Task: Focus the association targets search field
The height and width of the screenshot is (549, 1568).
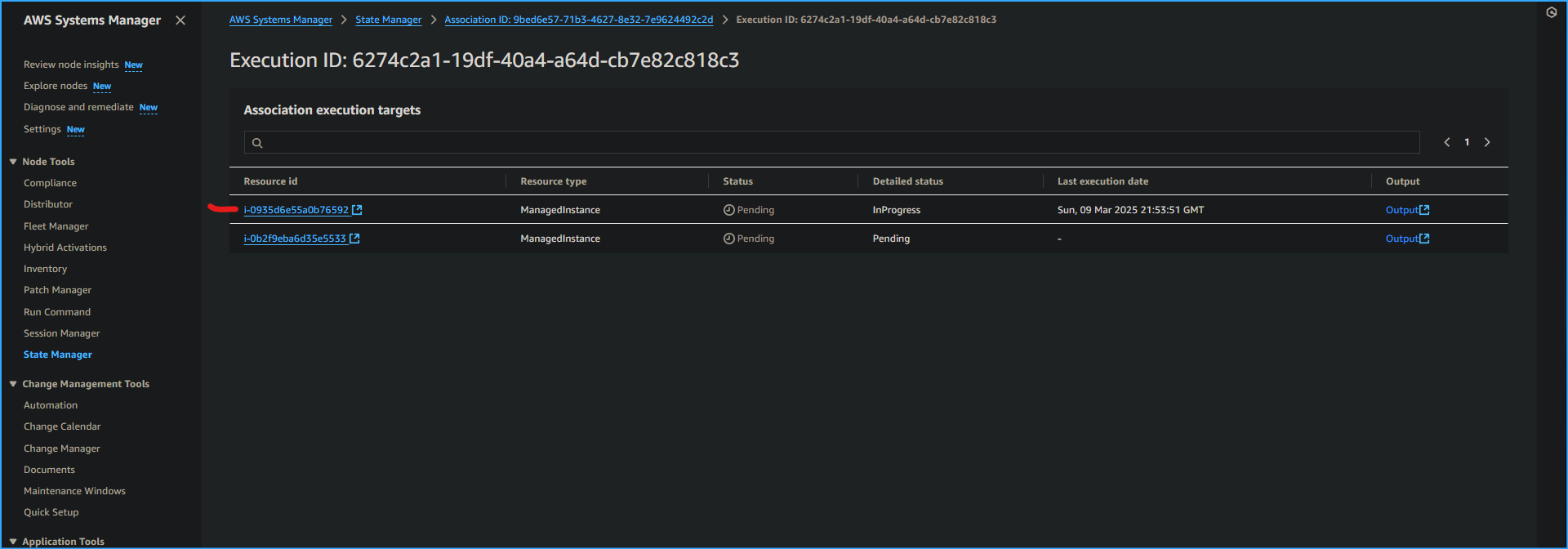Action: coord(831,142)
